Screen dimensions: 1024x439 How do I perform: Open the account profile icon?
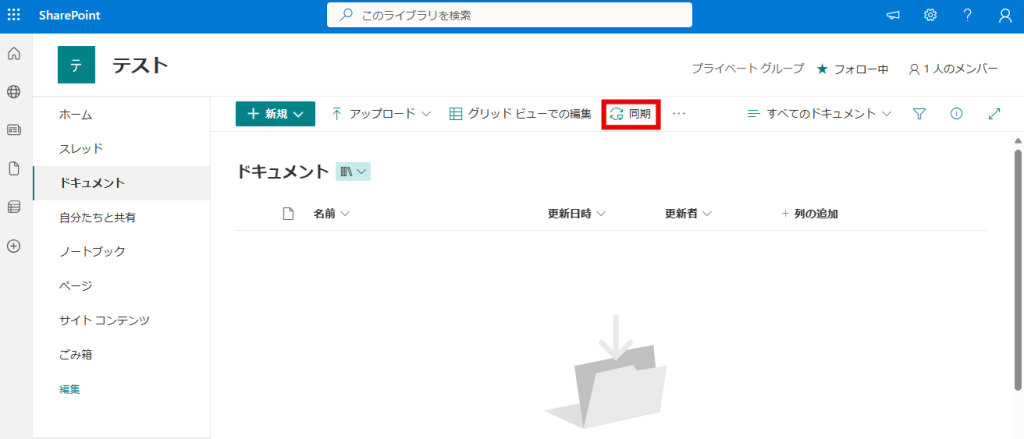1004,16
